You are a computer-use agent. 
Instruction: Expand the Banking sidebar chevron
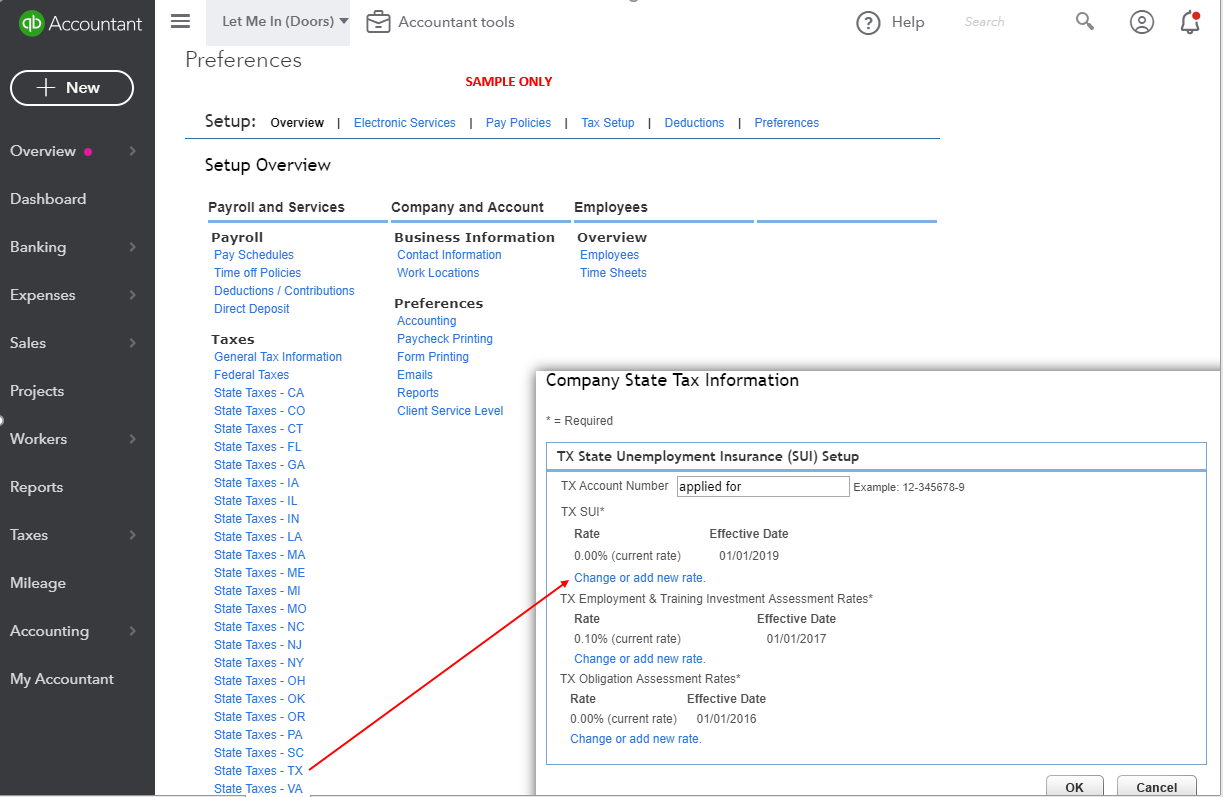133,247
